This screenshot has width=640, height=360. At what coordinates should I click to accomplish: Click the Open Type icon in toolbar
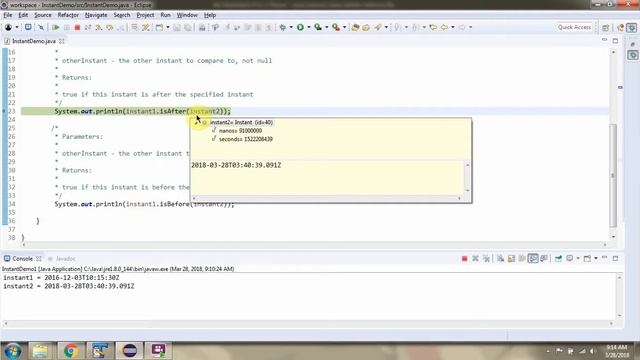click(x=355, y=27)
